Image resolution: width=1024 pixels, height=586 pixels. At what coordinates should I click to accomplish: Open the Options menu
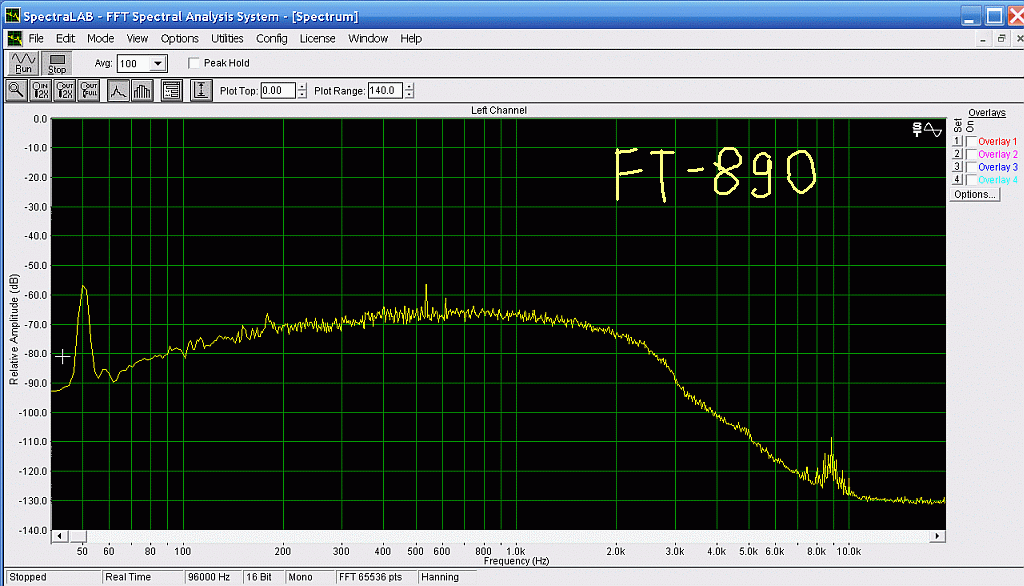click(180, 39)
